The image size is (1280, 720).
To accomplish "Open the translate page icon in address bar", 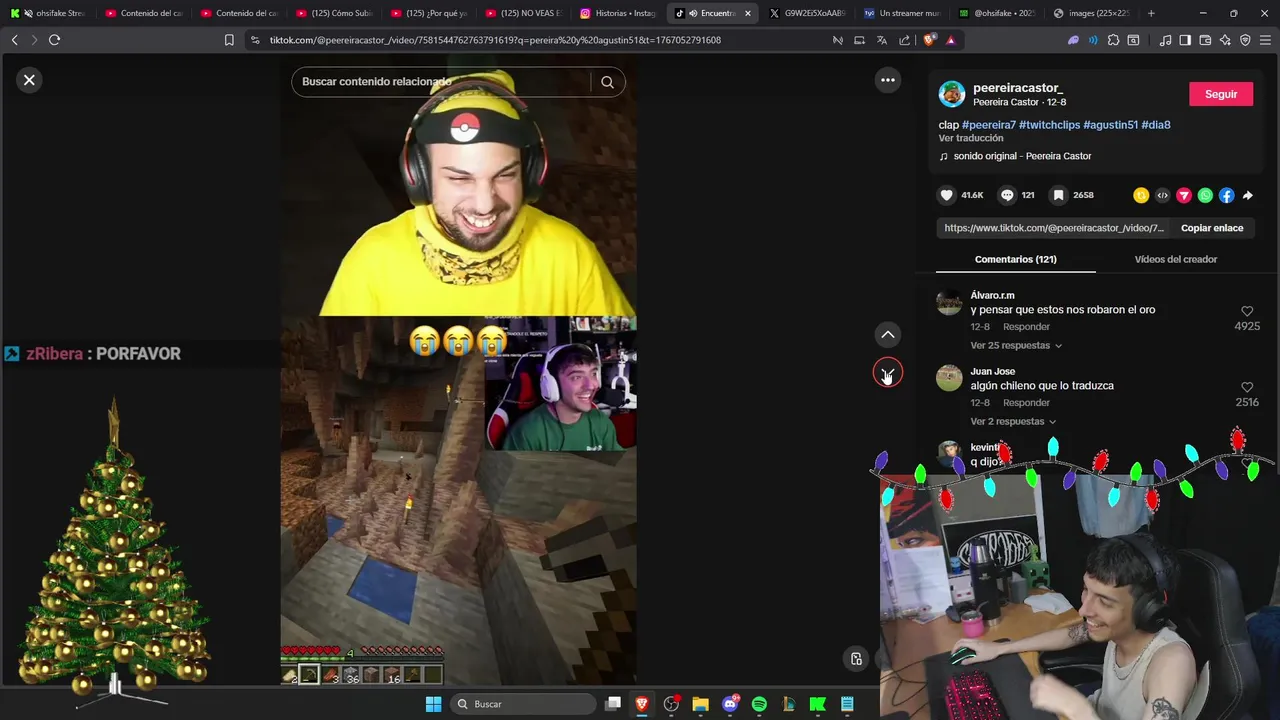I will point(881,40).
